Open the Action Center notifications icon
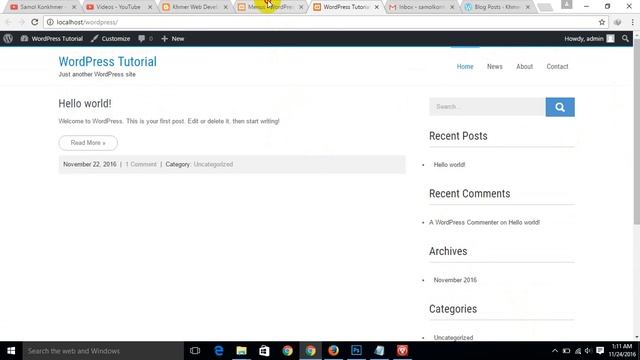640x360 pixels. (600, 351)
